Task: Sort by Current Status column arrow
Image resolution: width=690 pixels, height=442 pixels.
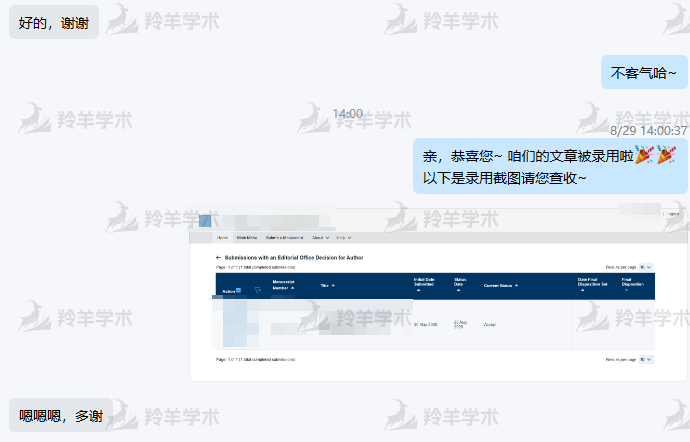Action: click(x=528, y=285)
